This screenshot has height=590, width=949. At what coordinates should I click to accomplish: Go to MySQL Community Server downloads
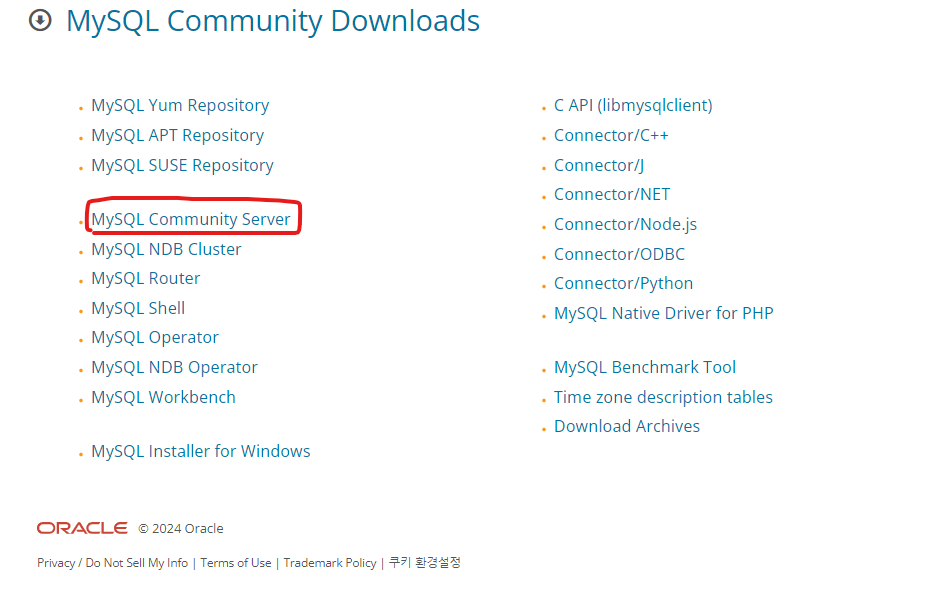191,219
